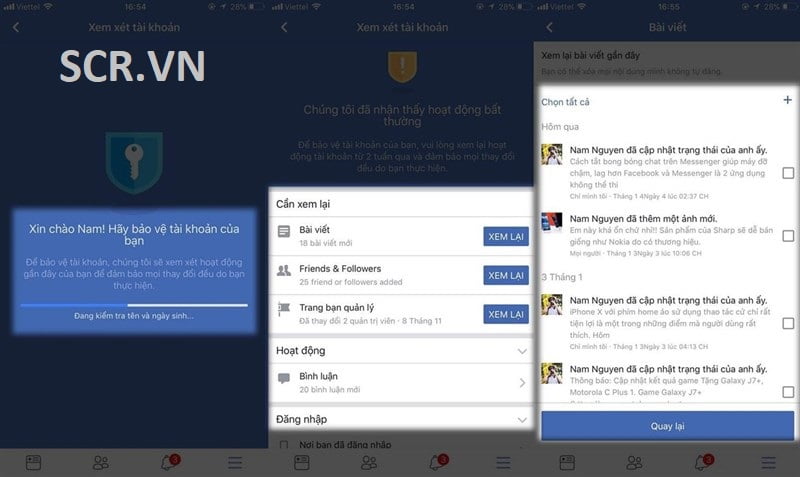The image size is (800, 477).
Task: Open Friends tab on Cần xem lại screen
Action: click(369, 463)
